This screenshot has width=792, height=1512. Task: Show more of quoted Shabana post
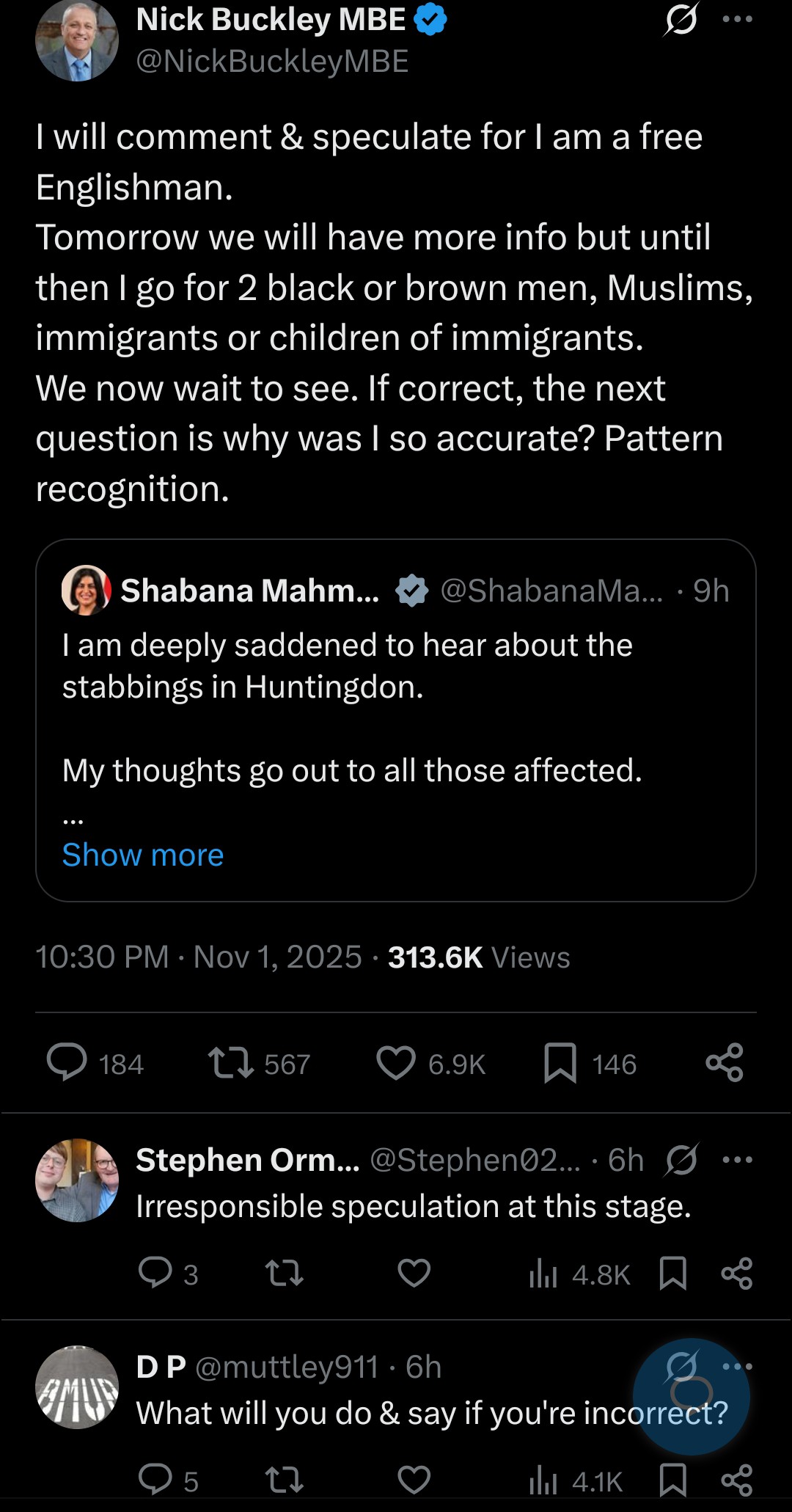[x=143, y=855]
